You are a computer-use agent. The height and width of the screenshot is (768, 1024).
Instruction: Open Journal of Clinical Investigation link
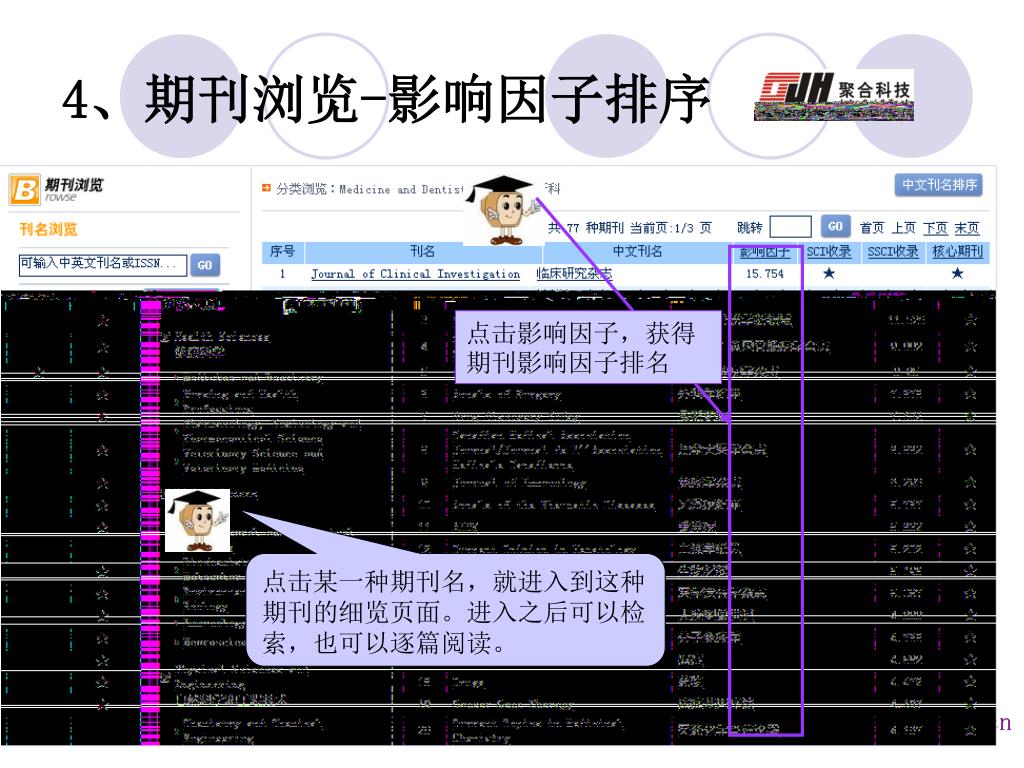pos(415,274)
